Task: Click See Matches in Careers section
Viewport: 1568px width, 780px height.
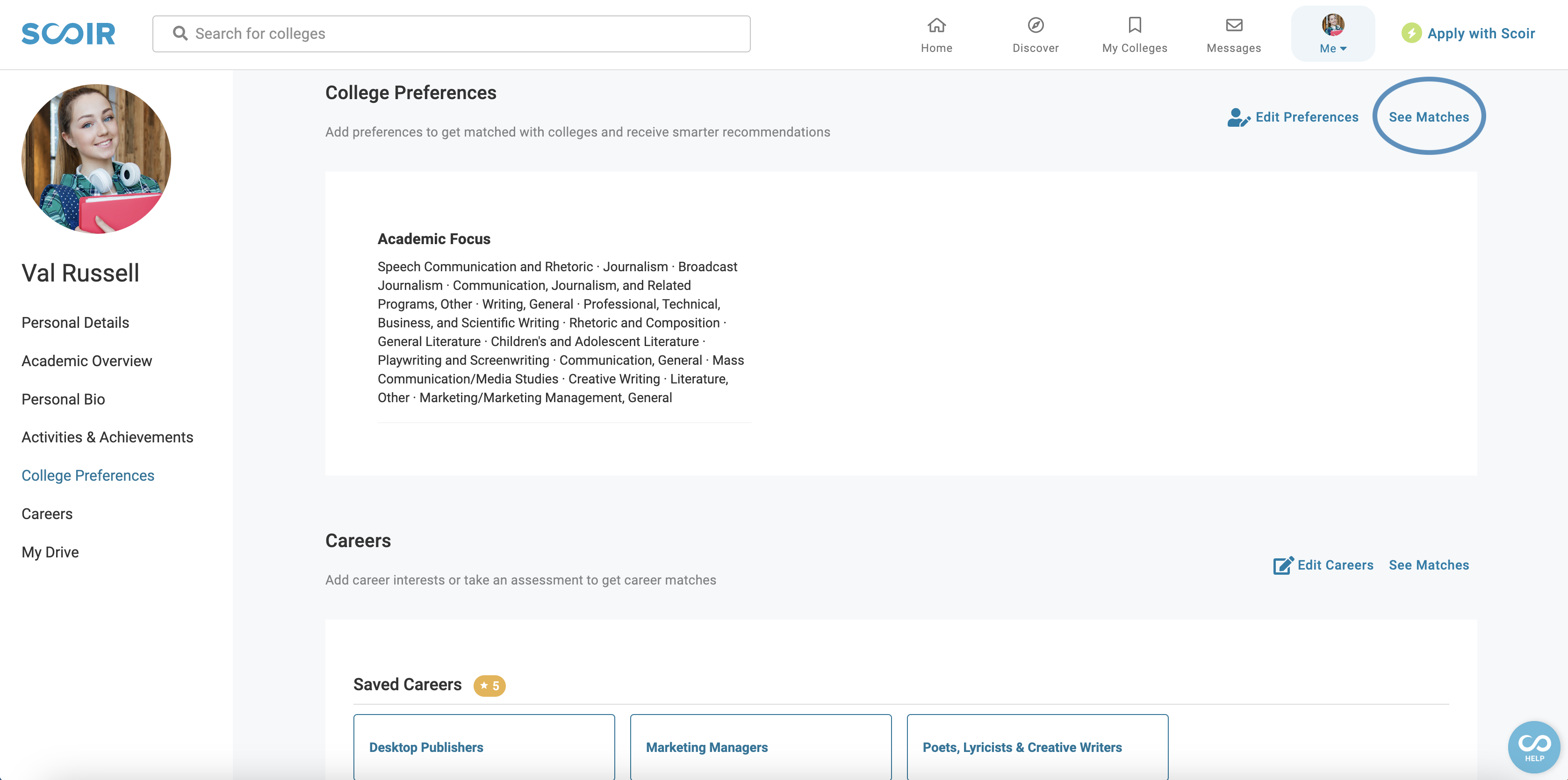Action: pos(1428,565)
